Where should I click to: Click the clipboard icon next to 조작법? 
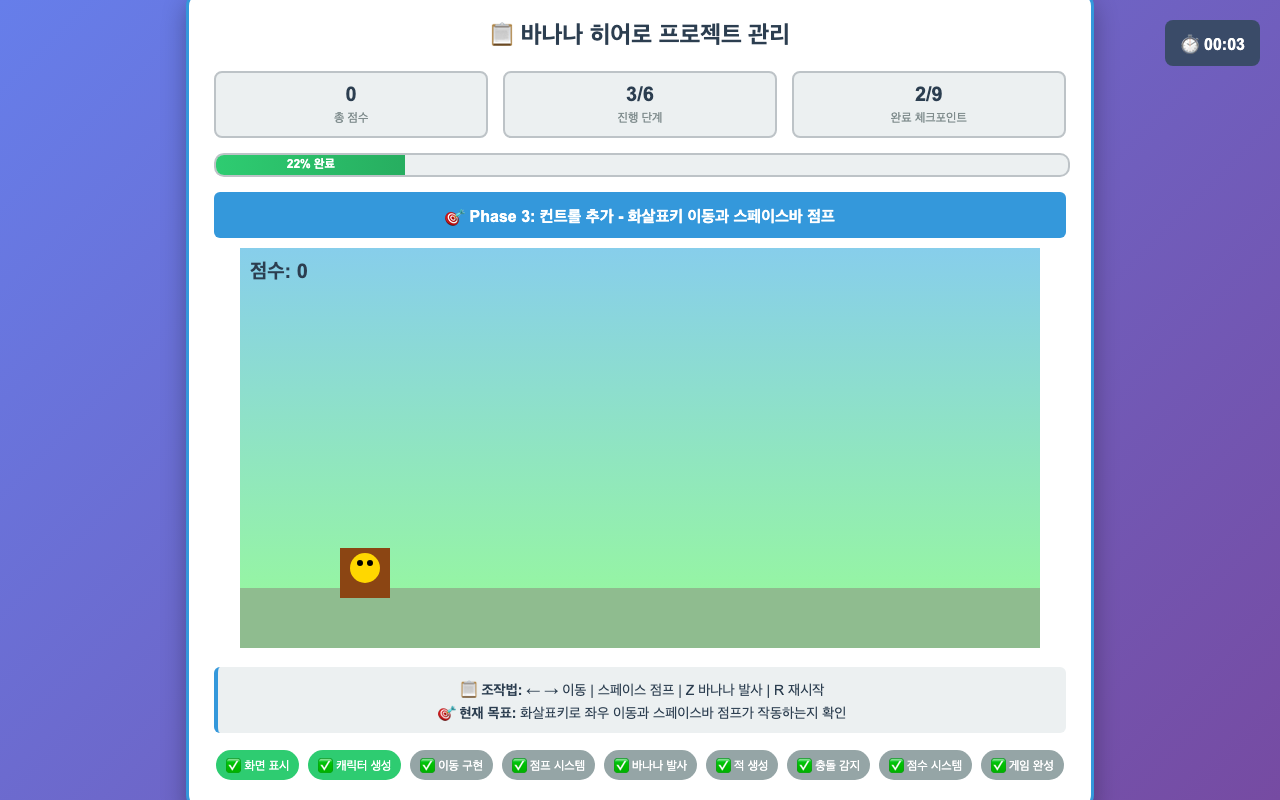click(x=469, y=689)
